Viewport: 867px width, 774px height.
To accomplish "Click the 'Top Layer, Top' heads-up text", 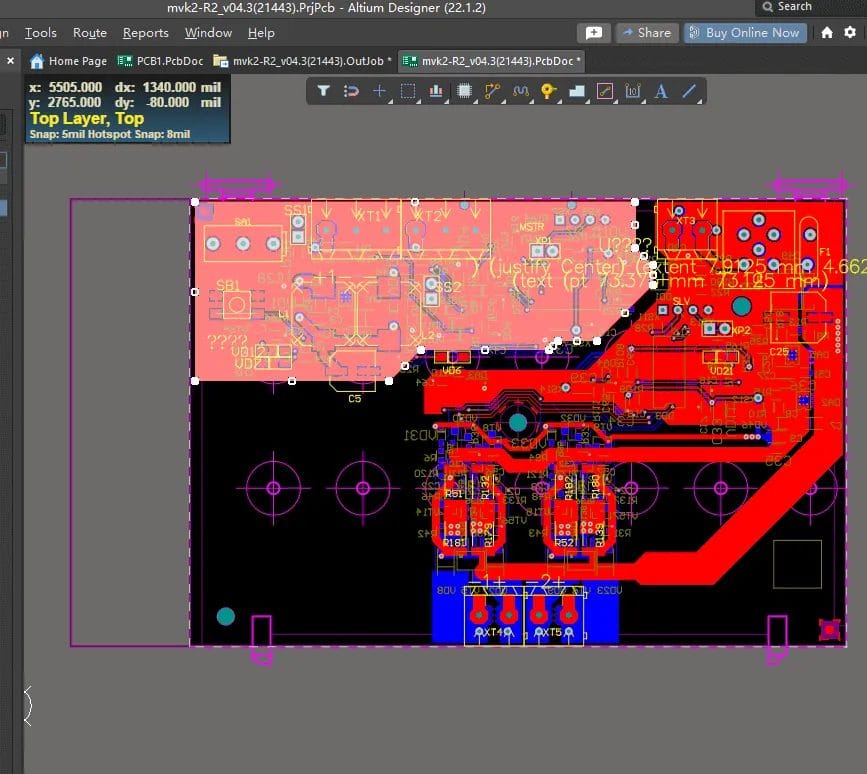I will tap(87, 118).
